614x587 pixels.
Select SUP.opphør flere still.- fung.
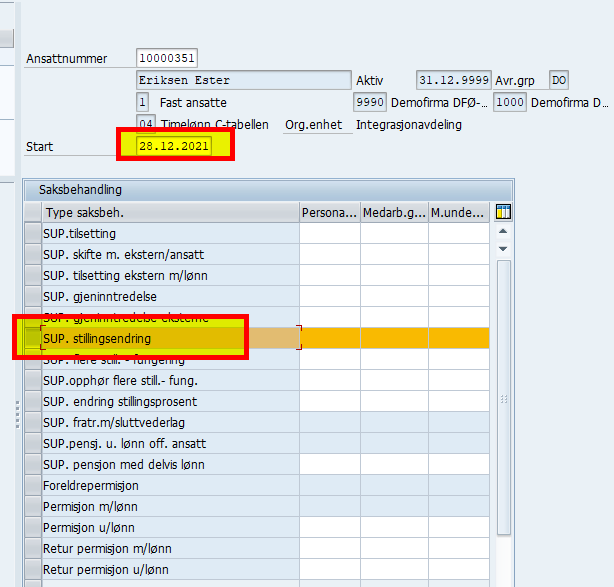(121, 381)
